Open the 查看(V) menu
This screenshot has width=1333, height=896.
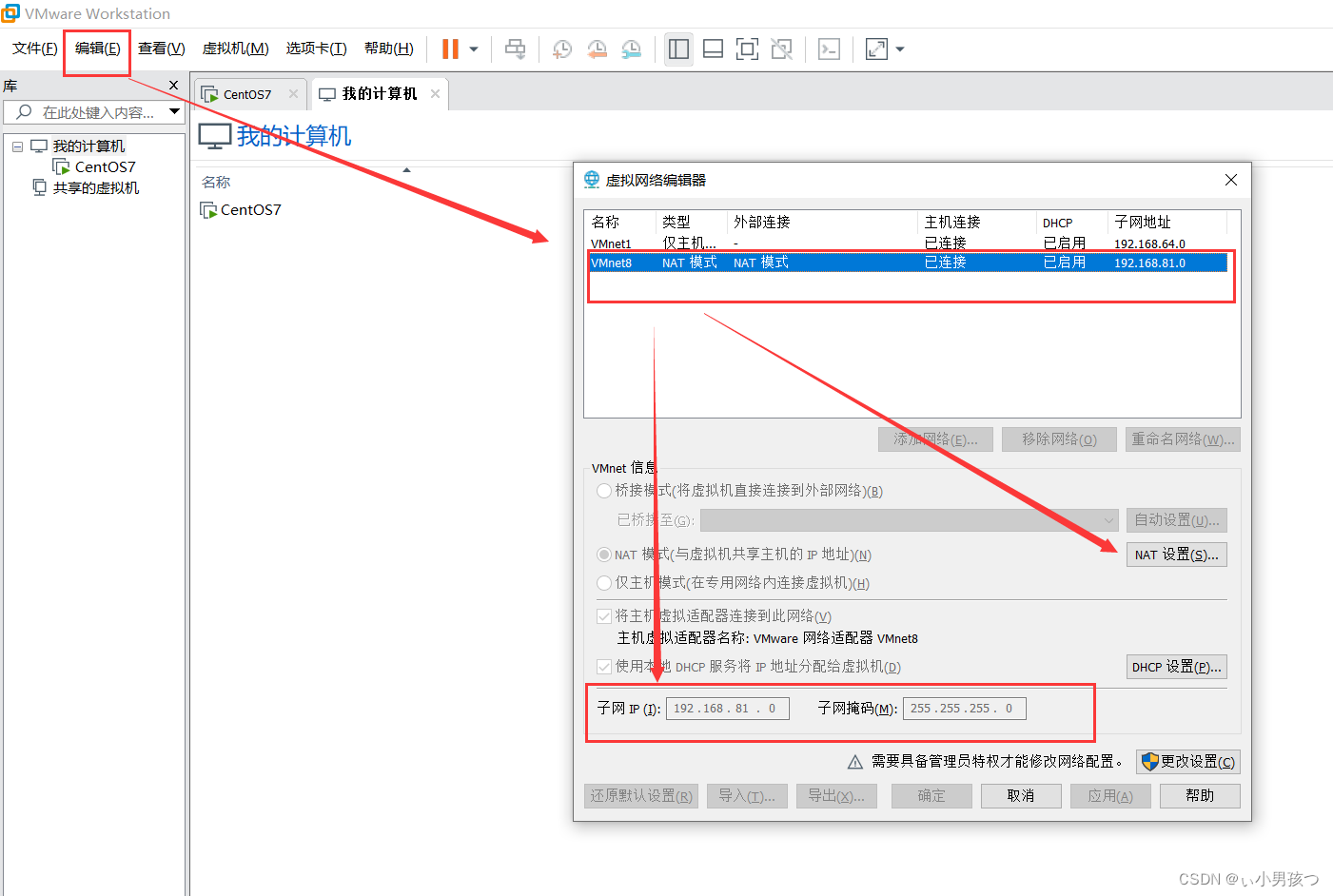[x=161, y=49]
